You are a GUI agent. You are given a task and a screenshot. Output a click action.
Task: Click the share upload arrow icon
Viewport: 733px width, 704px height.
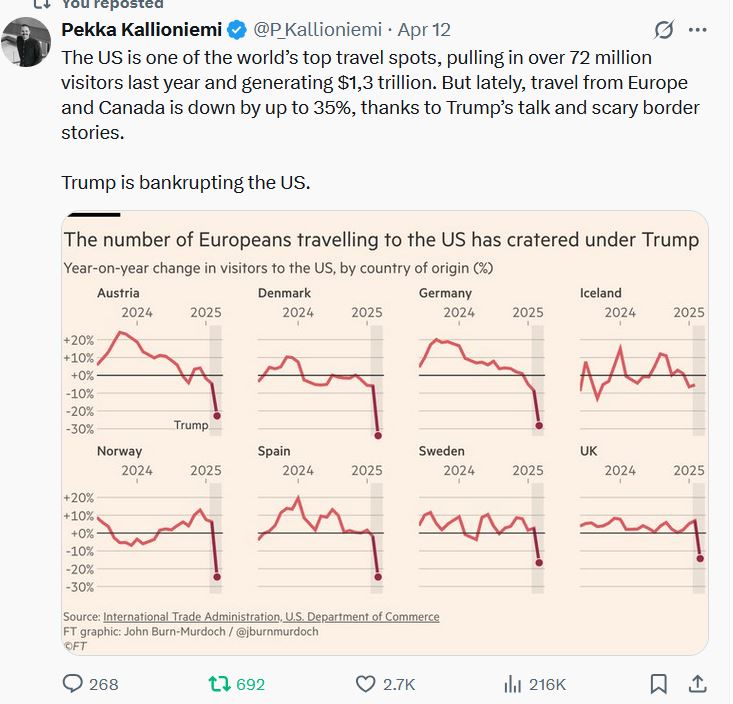(x=698, y=684)
